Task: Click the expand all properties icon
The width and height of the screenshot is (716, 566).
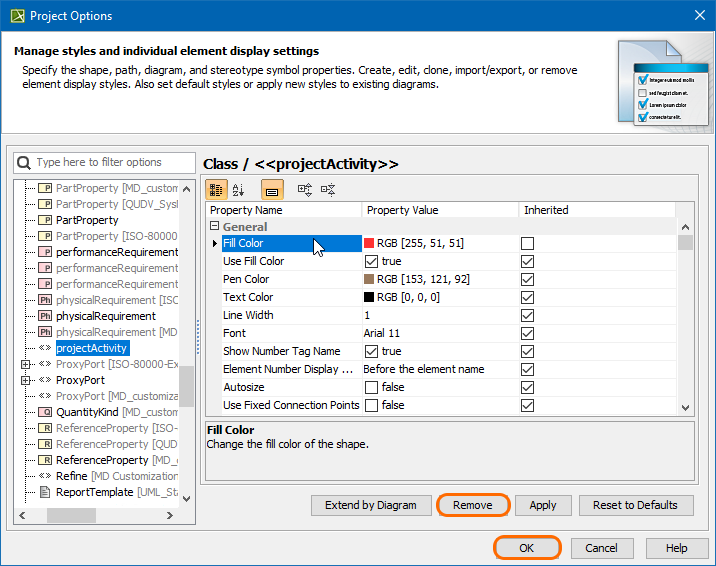Action: [305, 189]
